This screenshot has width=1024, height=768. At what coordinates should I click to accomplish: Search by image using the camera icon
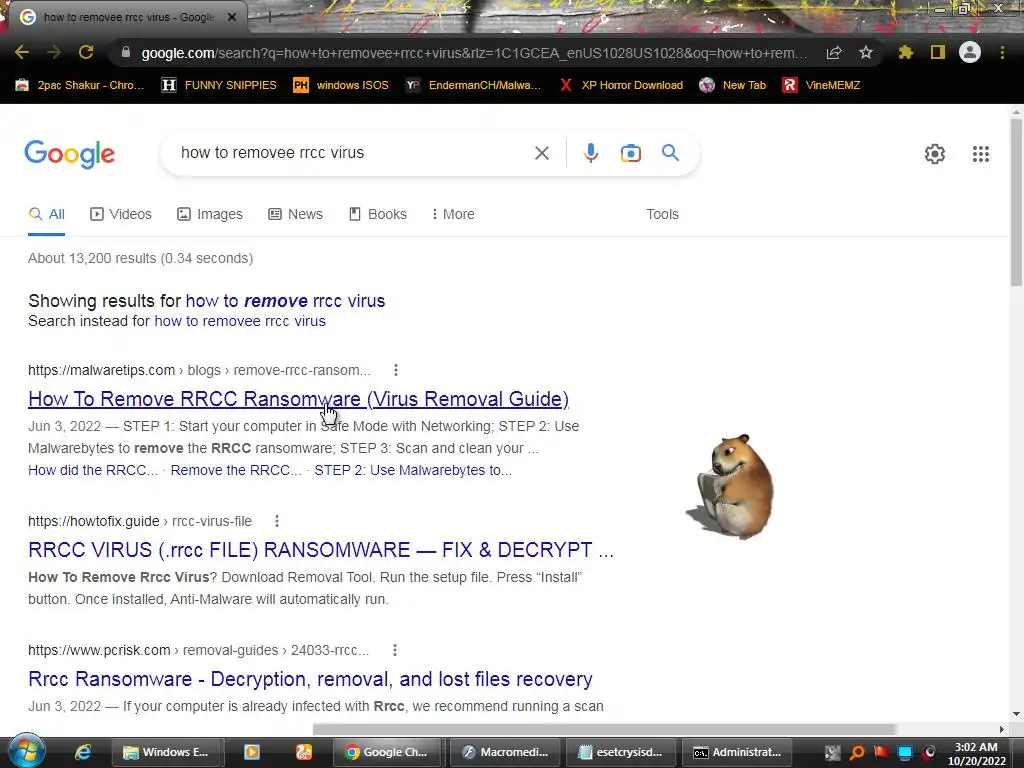pyautogui.click(x=630, y=153)
